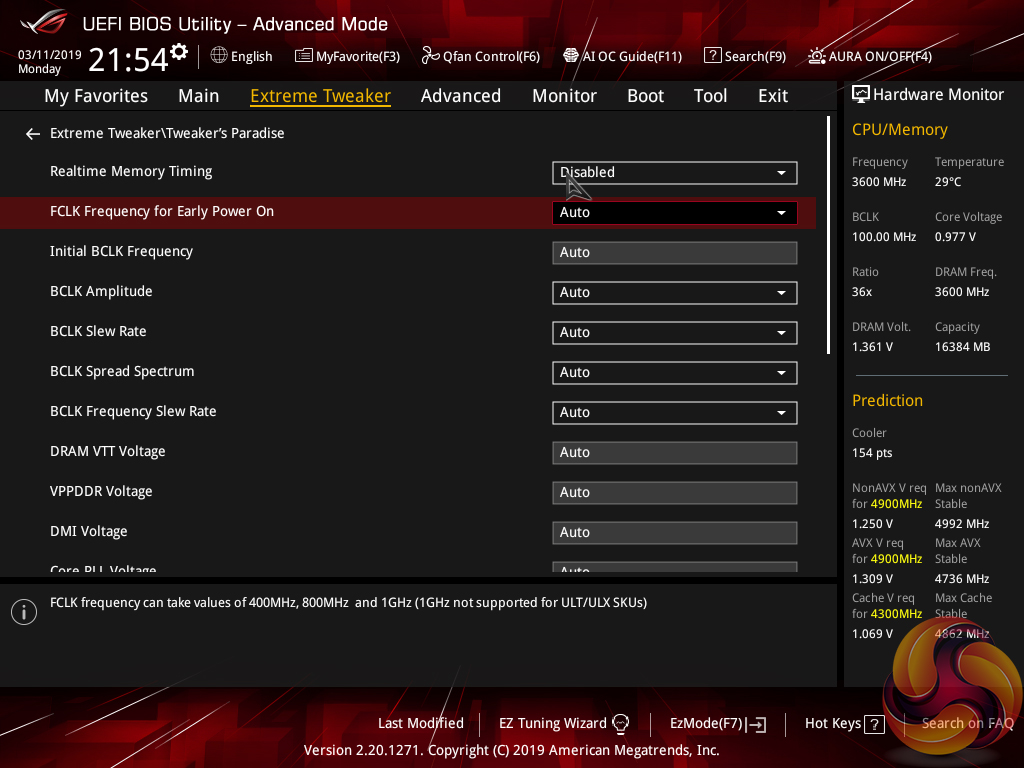Click the info icon in help panel
Viewport: 1024px width, 768px height.
click(x=24, y=612)
